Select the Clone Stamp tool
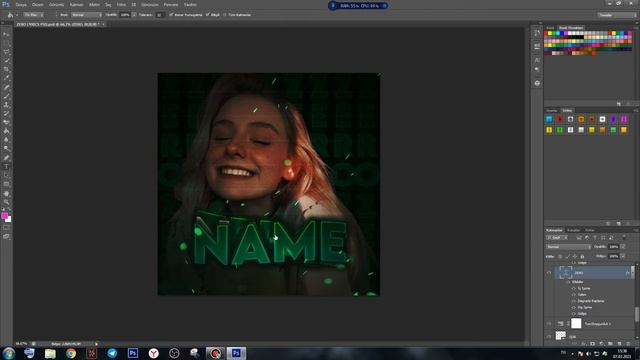Screen dimensions: 640x360 click(6, 105)
